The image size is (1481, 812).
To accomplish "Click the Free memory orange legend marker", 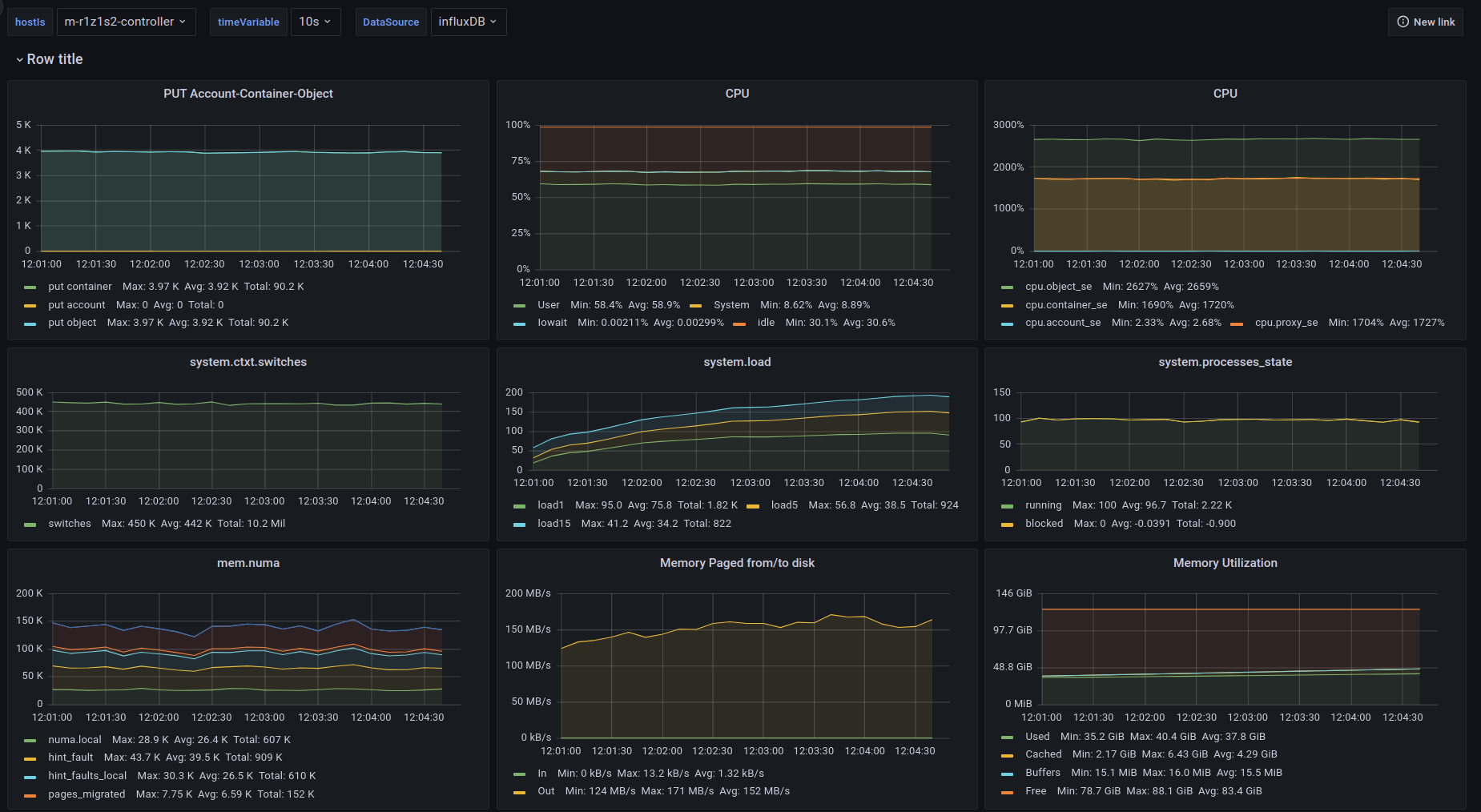I will click(x=1008, y=792).
